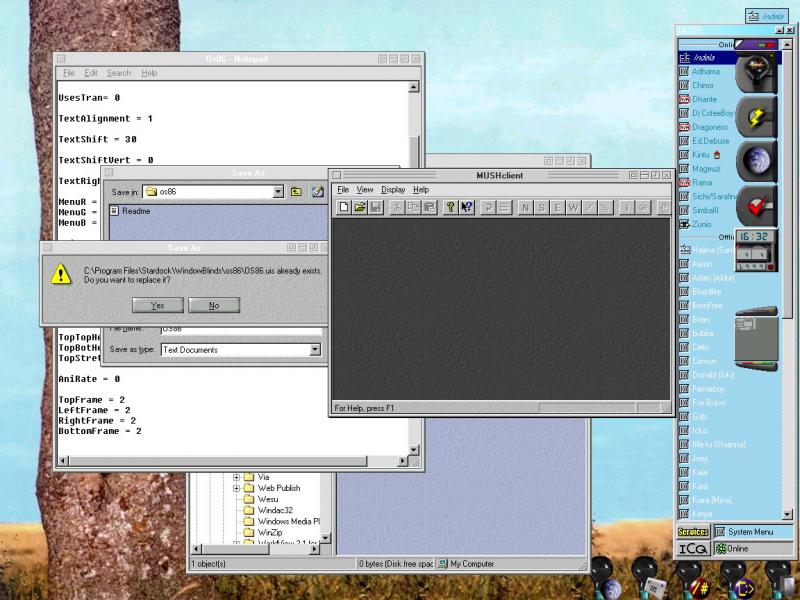The height and width of the screenshot is (600, 800).
Task: Open the Save as type dropdown
Action: point(315,350)
